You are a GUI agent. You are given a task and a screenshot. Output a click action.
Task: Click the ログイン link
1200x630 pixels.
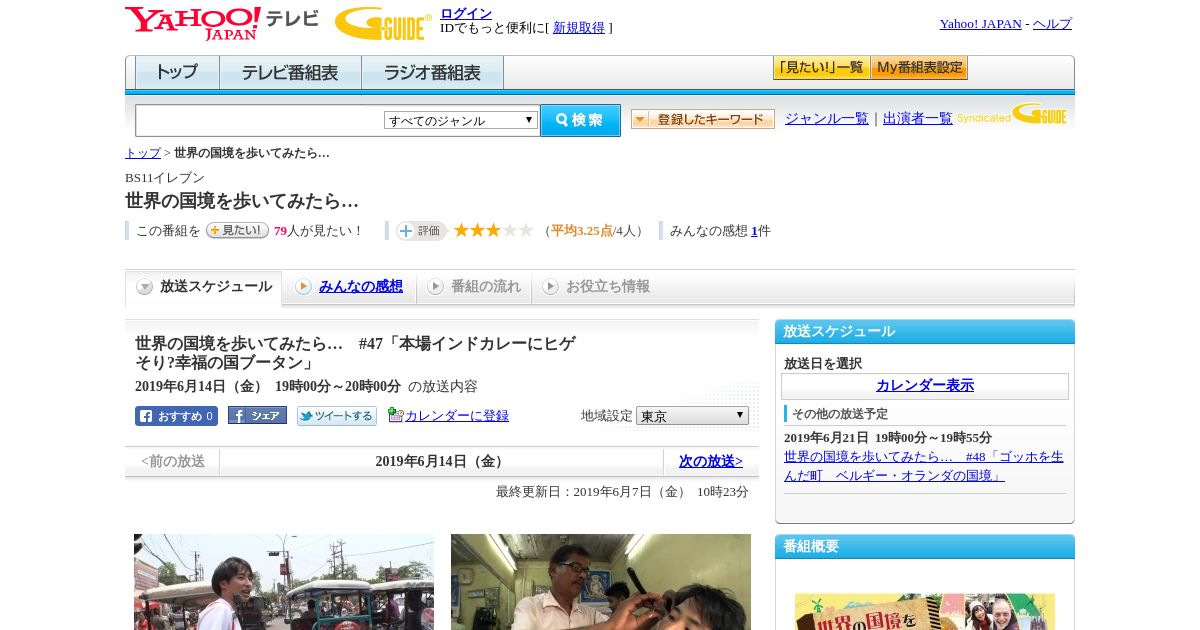coord(466,13)
